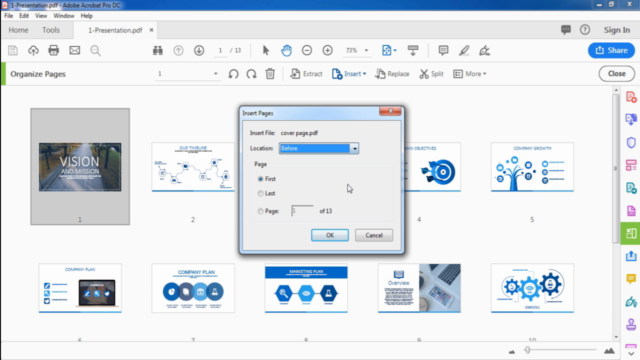Send file by email envelope icon
Image resolution: width=640 pixels, height=360 pixels.
point(74,50)
